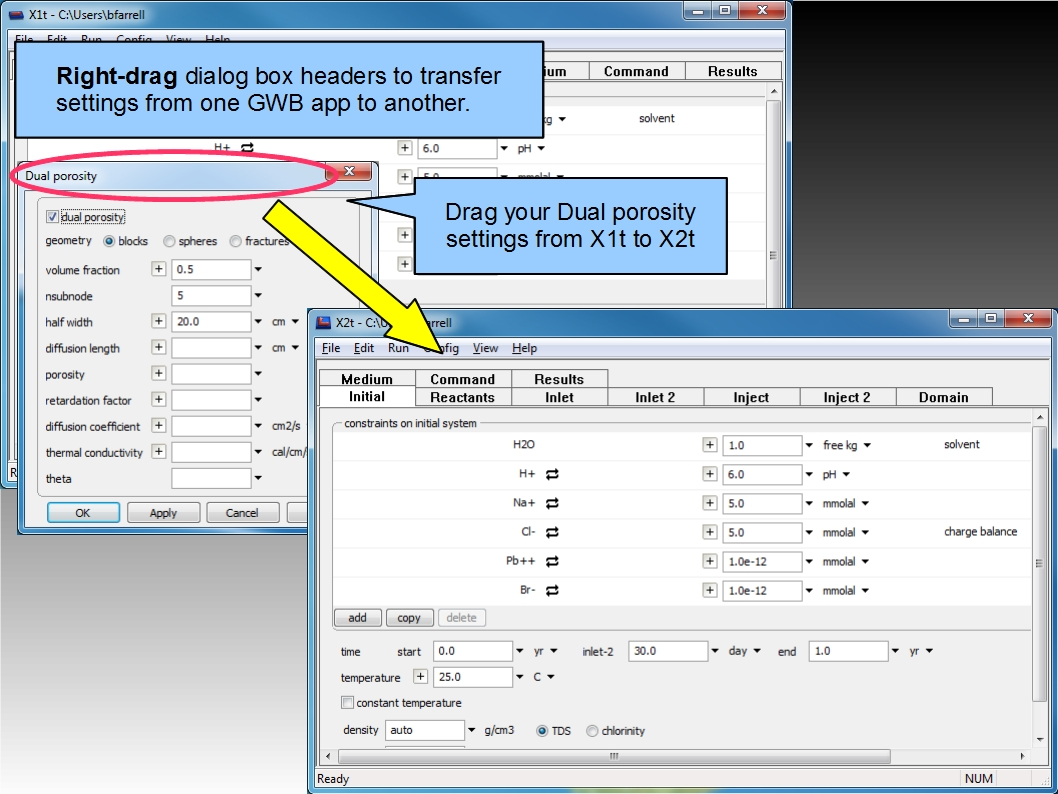1058x794 pixels.
Task: Click the swap icon beside Pb++ in X2t
Action: click(552, 561)
